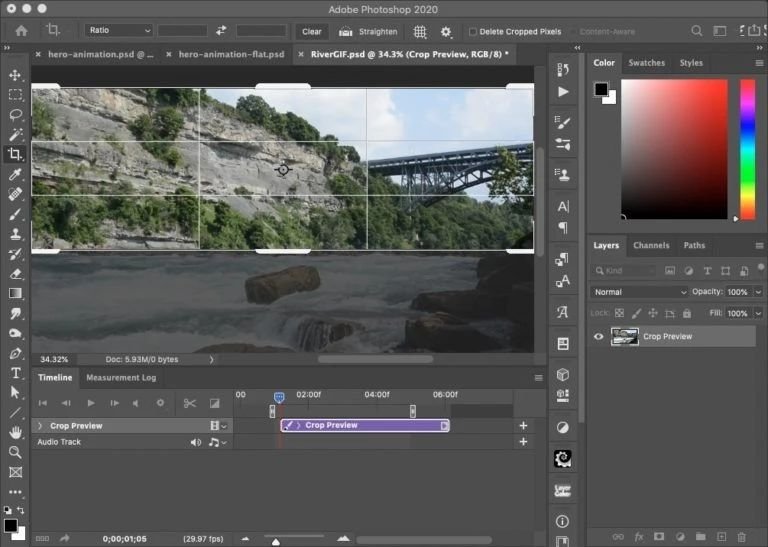Click the Clear button
The width and height of the screenshot is (768, 547).
point(312,31)
